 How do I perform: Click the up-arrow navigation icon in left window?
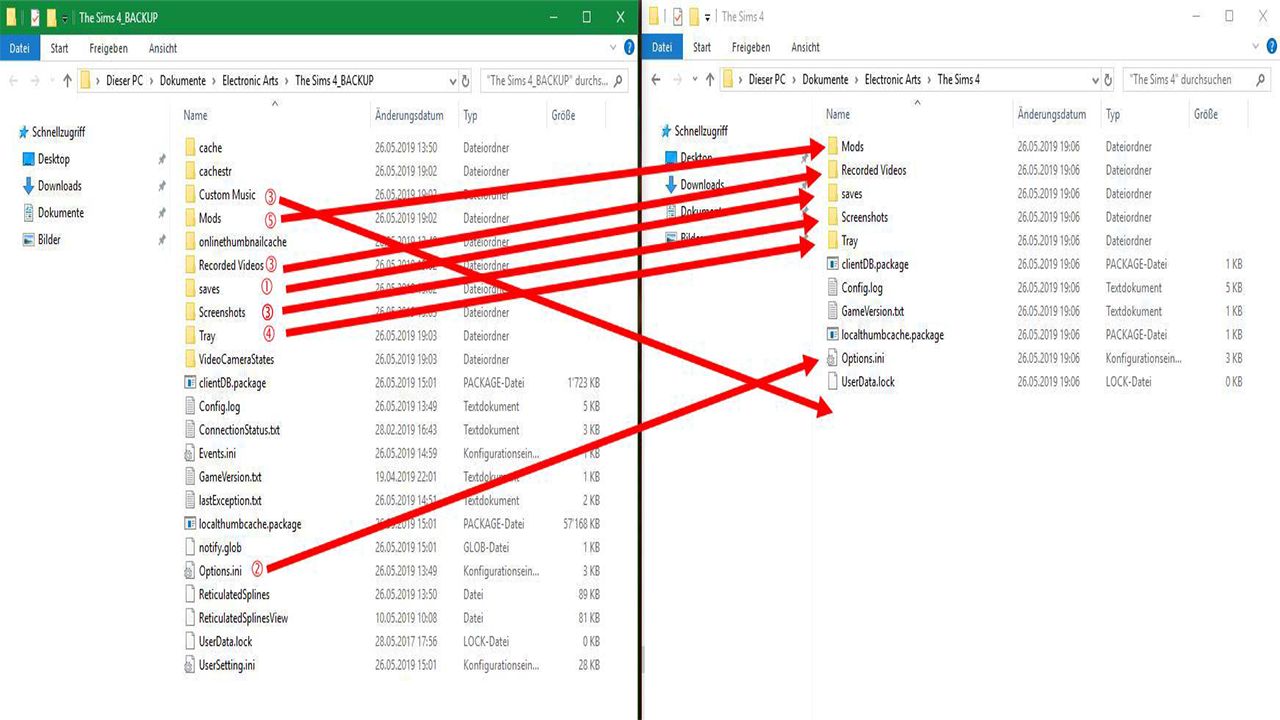(x=67, y=81)
